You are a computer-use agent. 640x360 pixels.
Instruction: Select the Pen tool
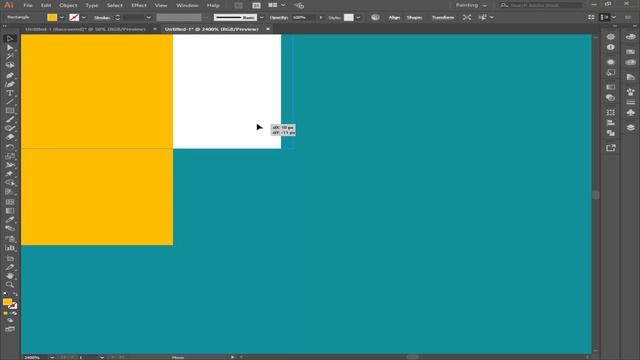[x=10, y=76]
